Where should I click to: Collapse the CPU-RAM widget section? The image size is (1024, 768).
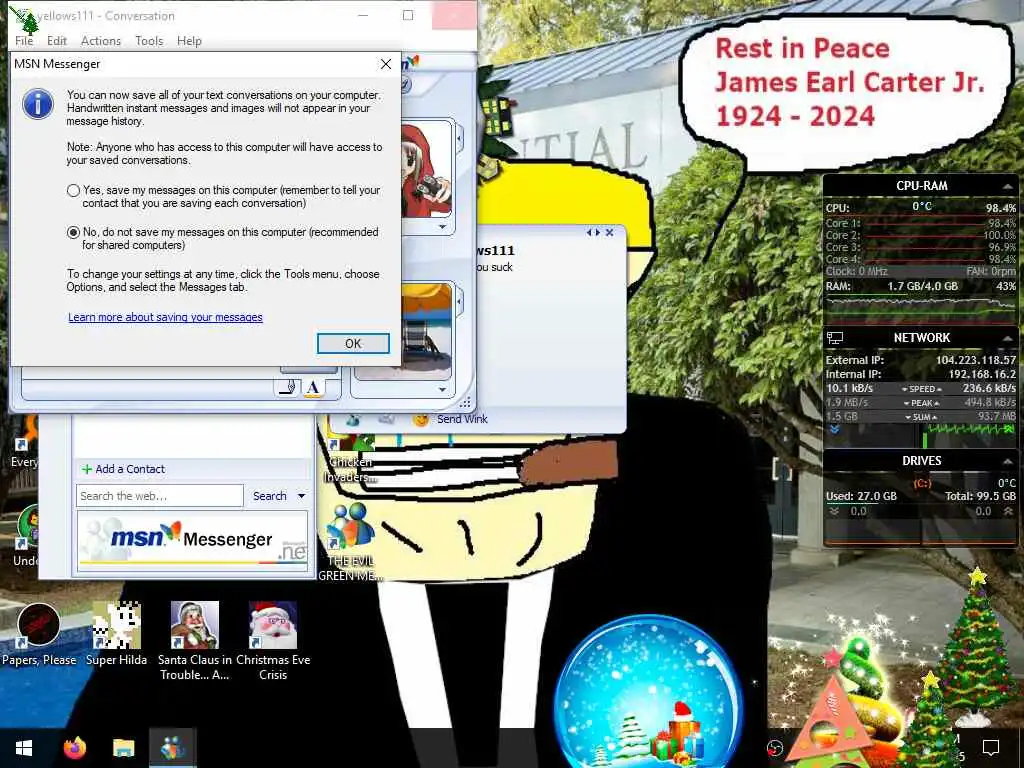pos(1006,187)
